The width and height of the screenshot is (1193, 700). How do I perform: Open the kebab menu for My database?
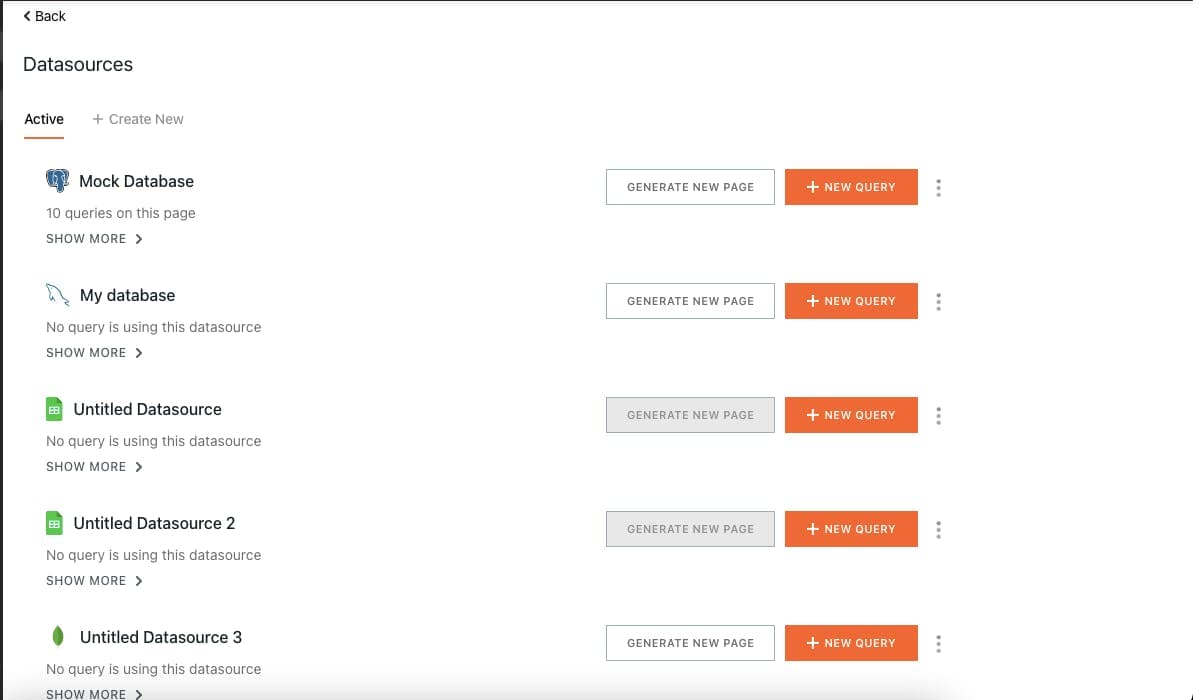click(x=938, y=301)
